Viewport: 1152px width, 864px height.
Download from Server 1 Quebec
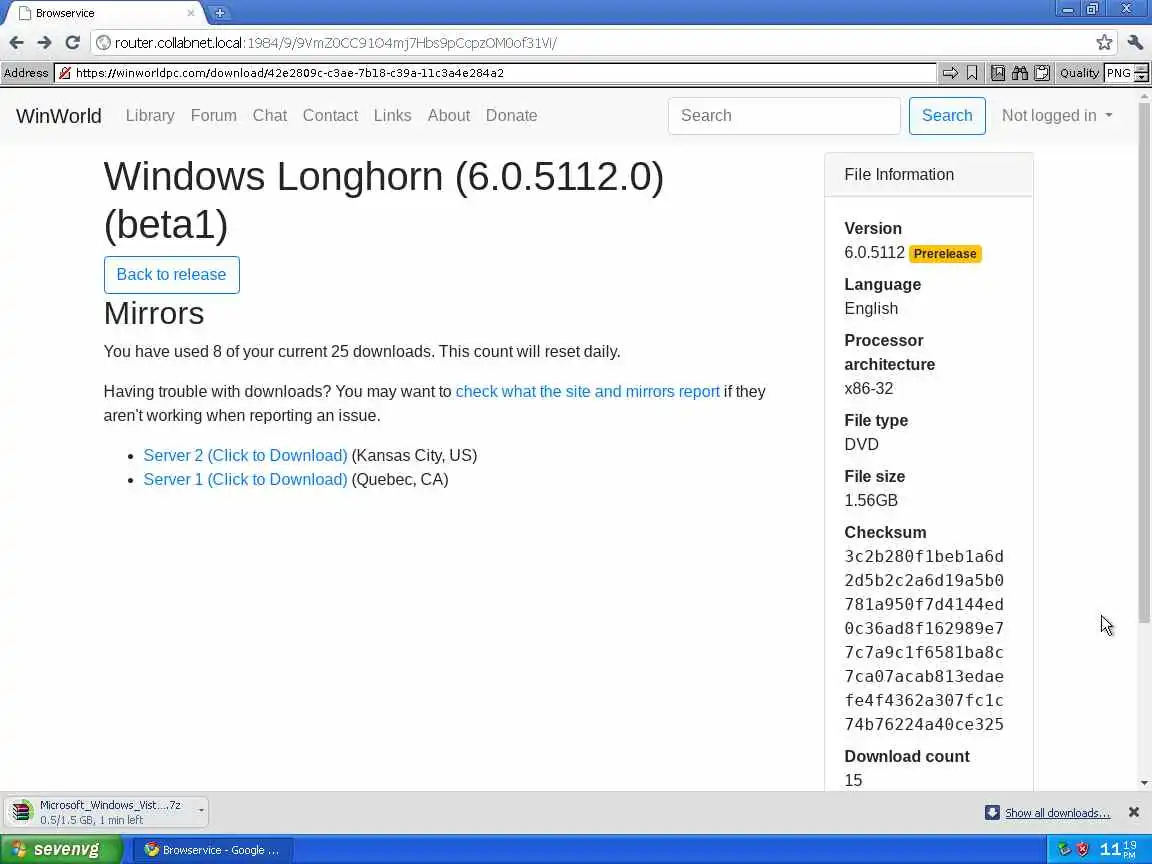coord(245,480)
